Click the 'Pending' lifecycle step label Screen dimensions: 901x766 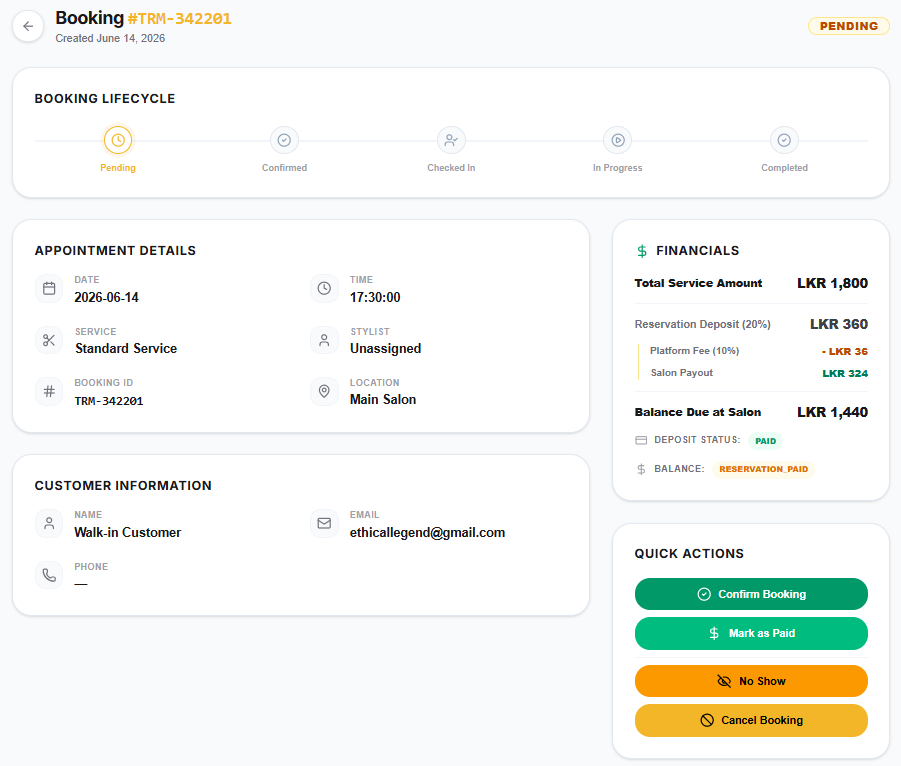[118, 168]
